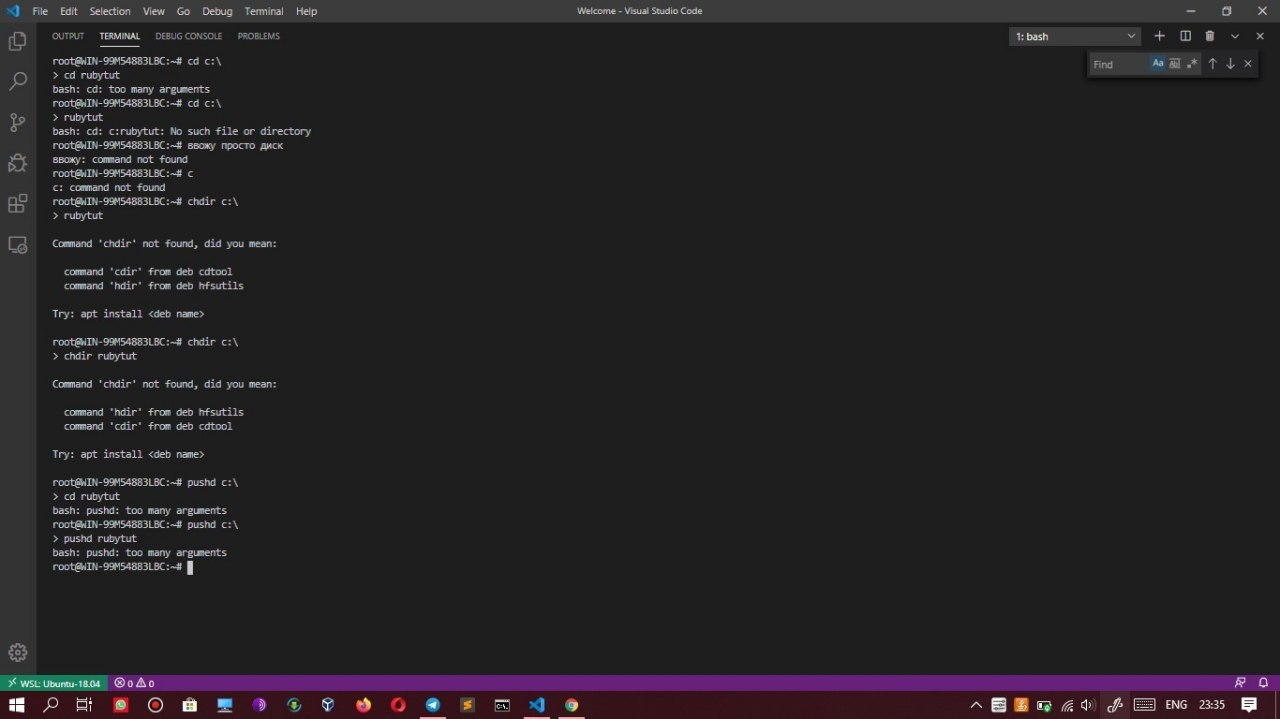Click the Visual Studio Code taskbar icon
The image size is (1280, 719).
537,705
